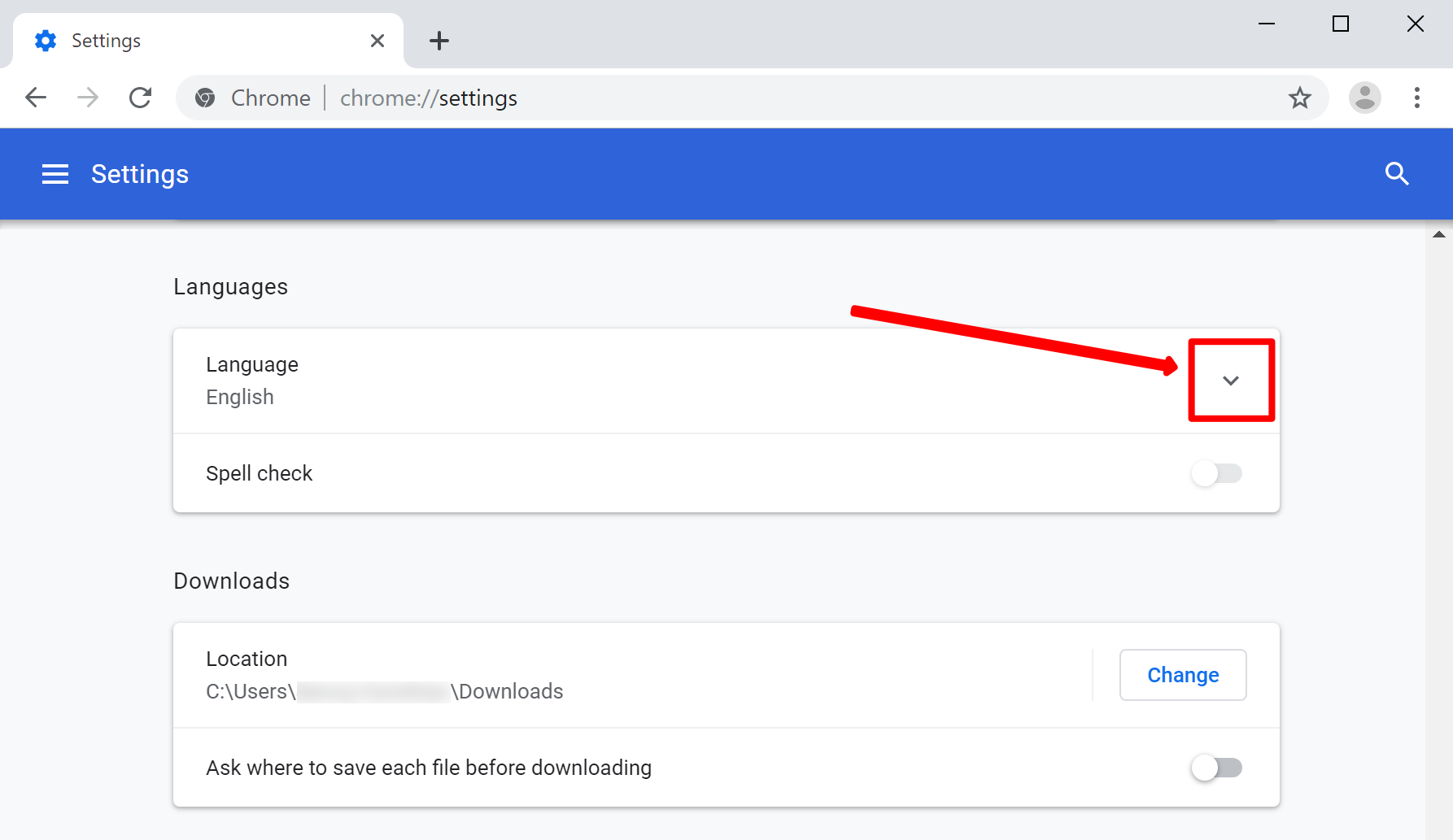
Task: Click the chrome://settings address bar
Action: pyautogui.click(x=732, y=98)
